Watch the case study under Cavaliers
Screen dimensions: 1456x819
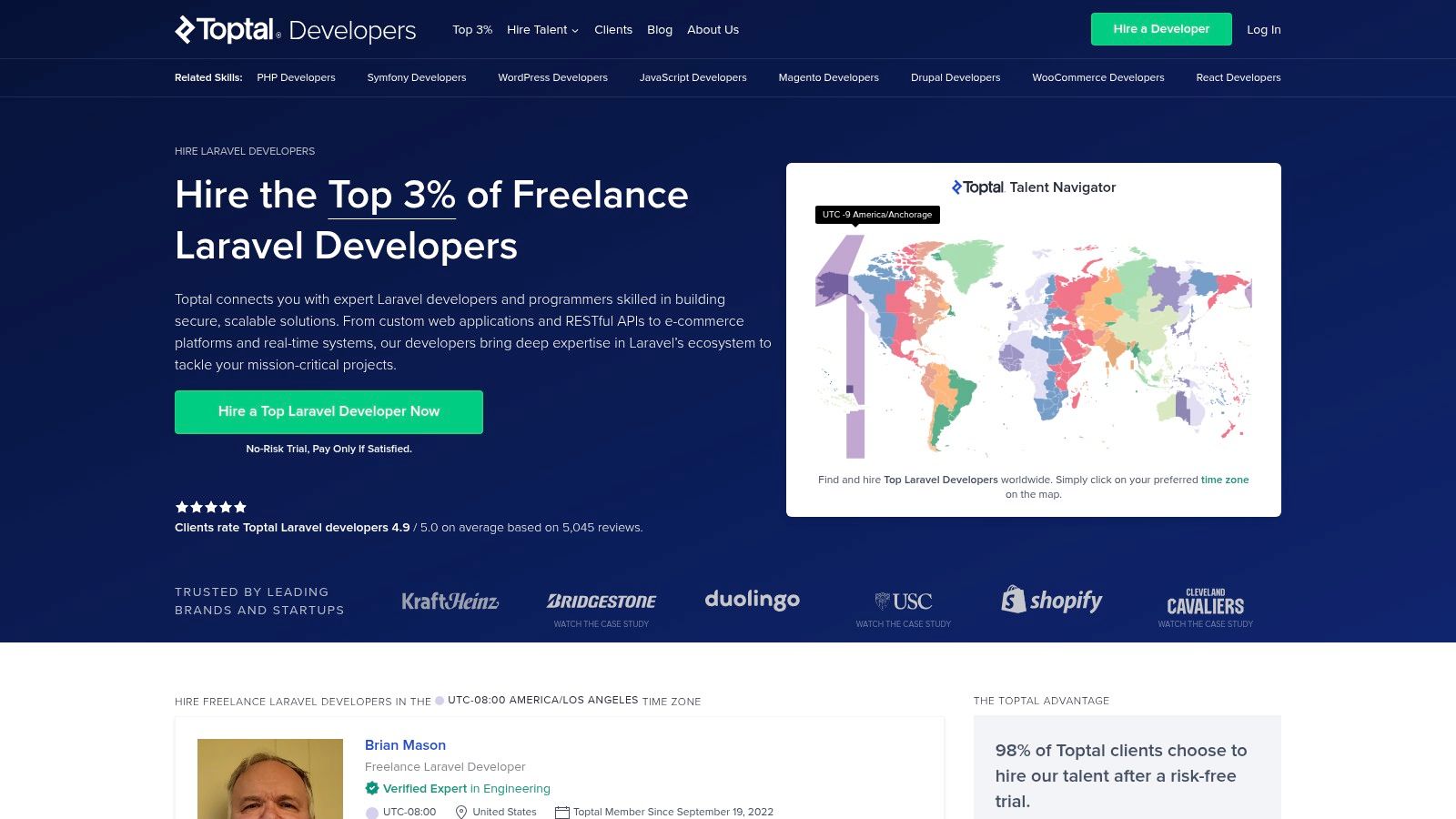[x=1206, y=624]
